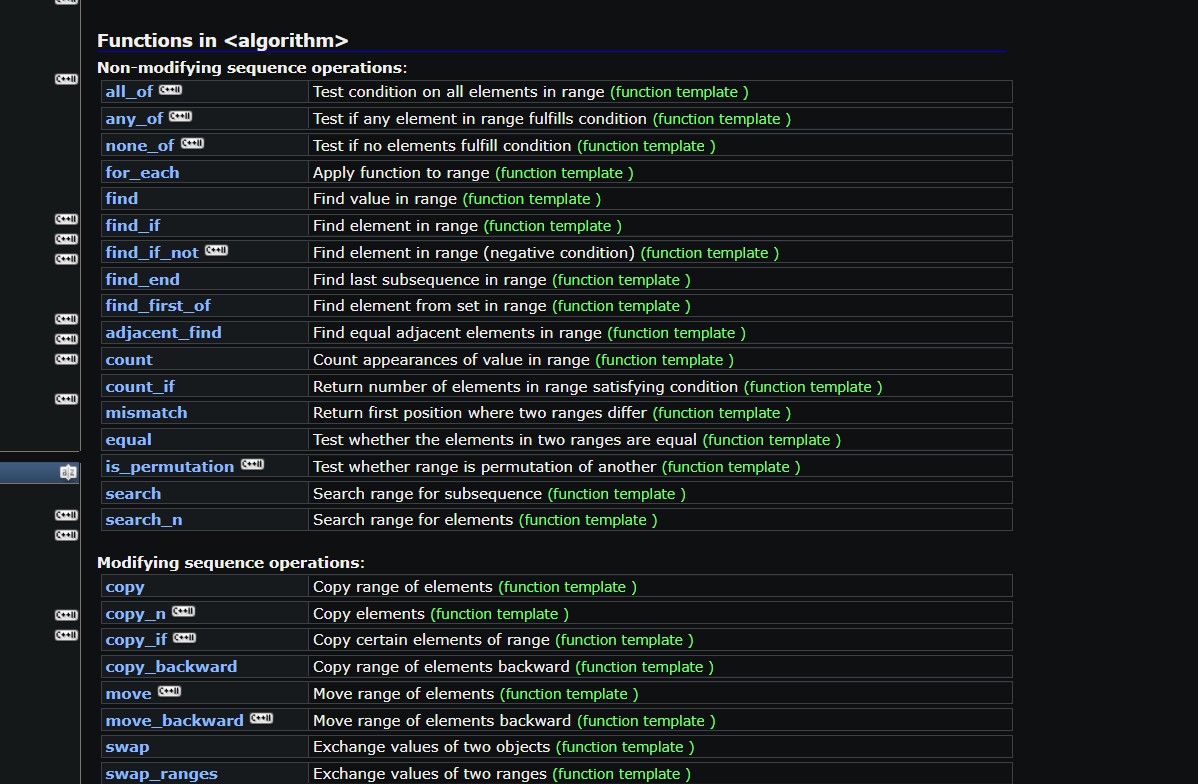Open the equal function reference
The height and width of the screenshot is (784, 1198).
click(129, 440)
